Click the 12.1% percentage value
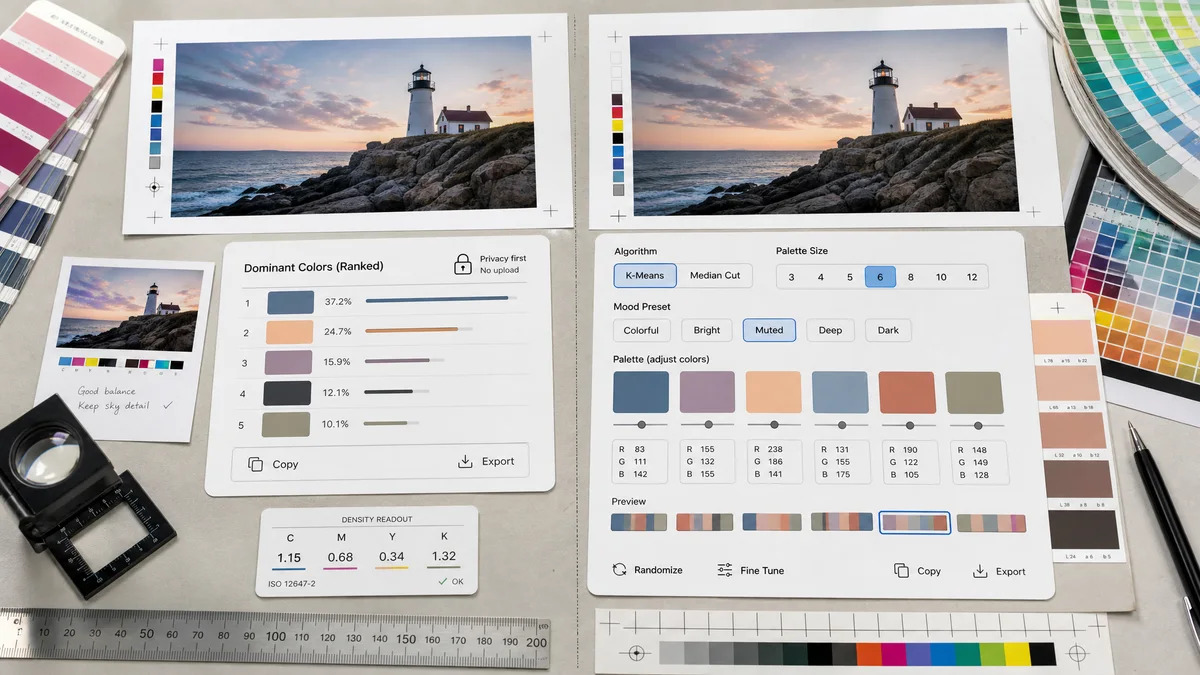 [336, 393]
